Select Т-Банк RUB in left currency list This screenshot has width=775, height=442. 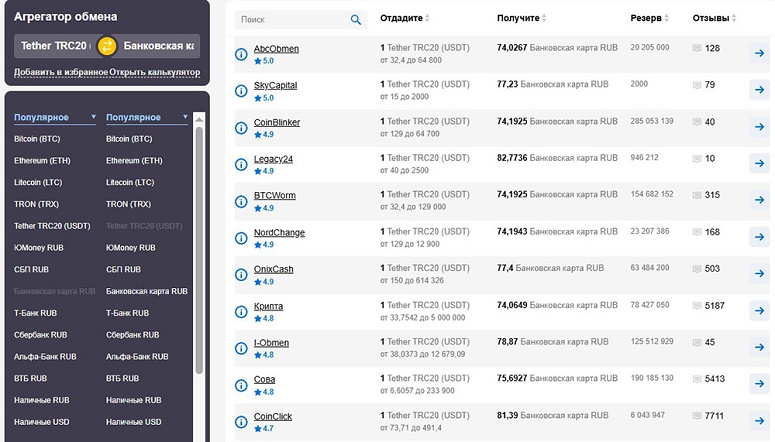(x=36, y=313)
